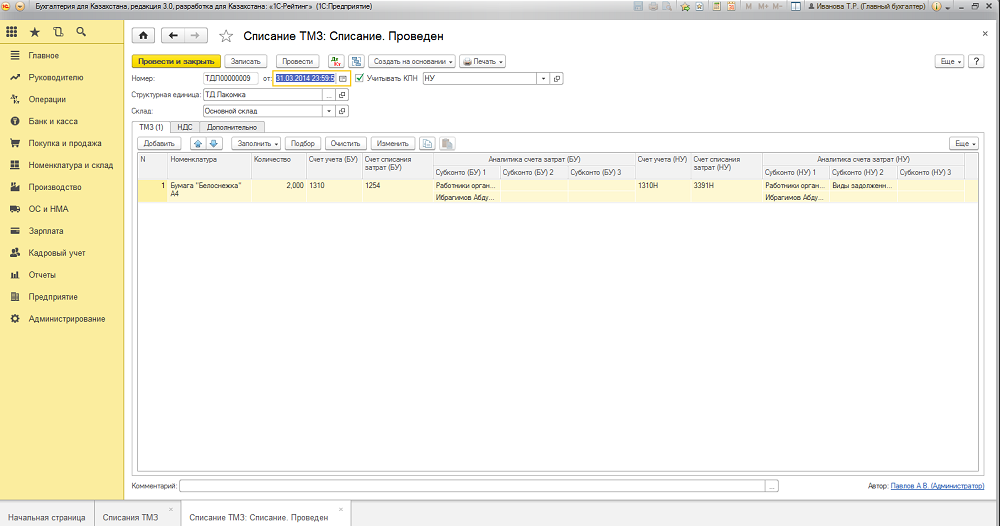The height and width of the screenshot is (526, 1000).
Task: Expand the Склад dropdown arrow
Action: click(329, 111)
